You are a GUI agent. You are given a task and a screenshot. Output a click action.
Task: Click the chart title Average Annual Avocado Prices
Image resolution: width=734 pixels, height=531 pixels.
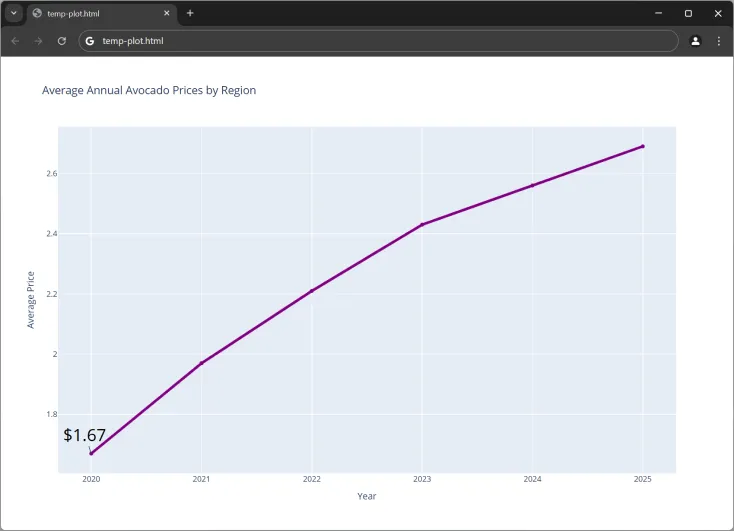pos(149,90)
